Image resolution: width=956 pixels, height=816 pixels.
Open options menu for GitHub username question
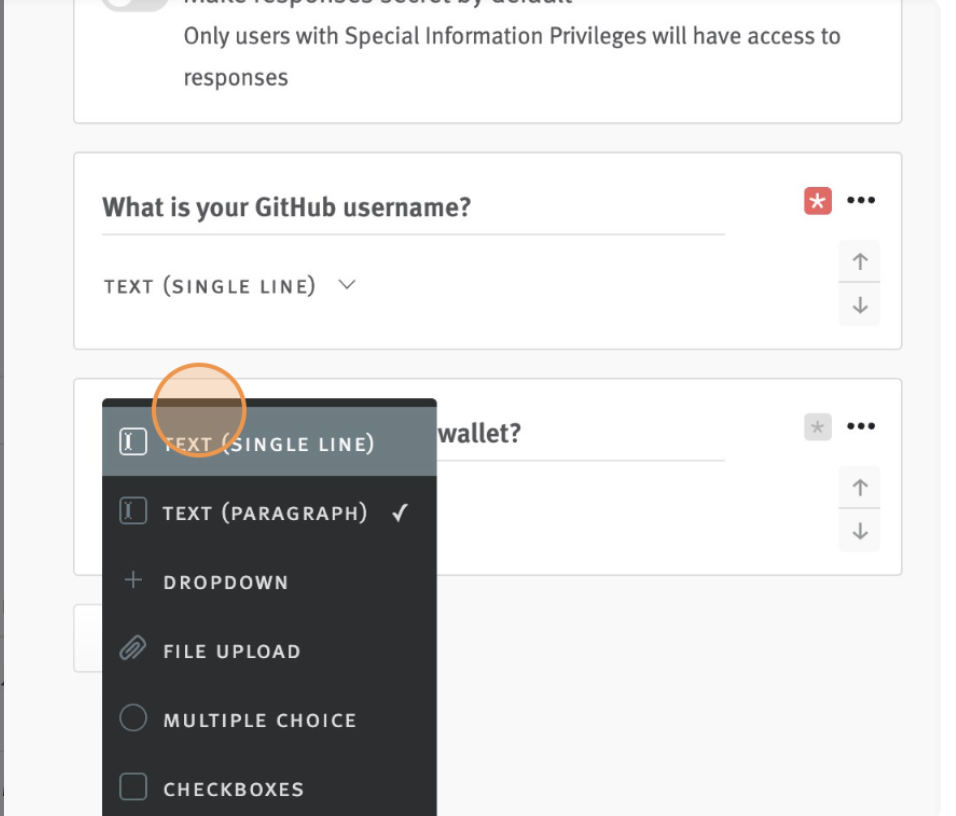(x=861, y=200)
